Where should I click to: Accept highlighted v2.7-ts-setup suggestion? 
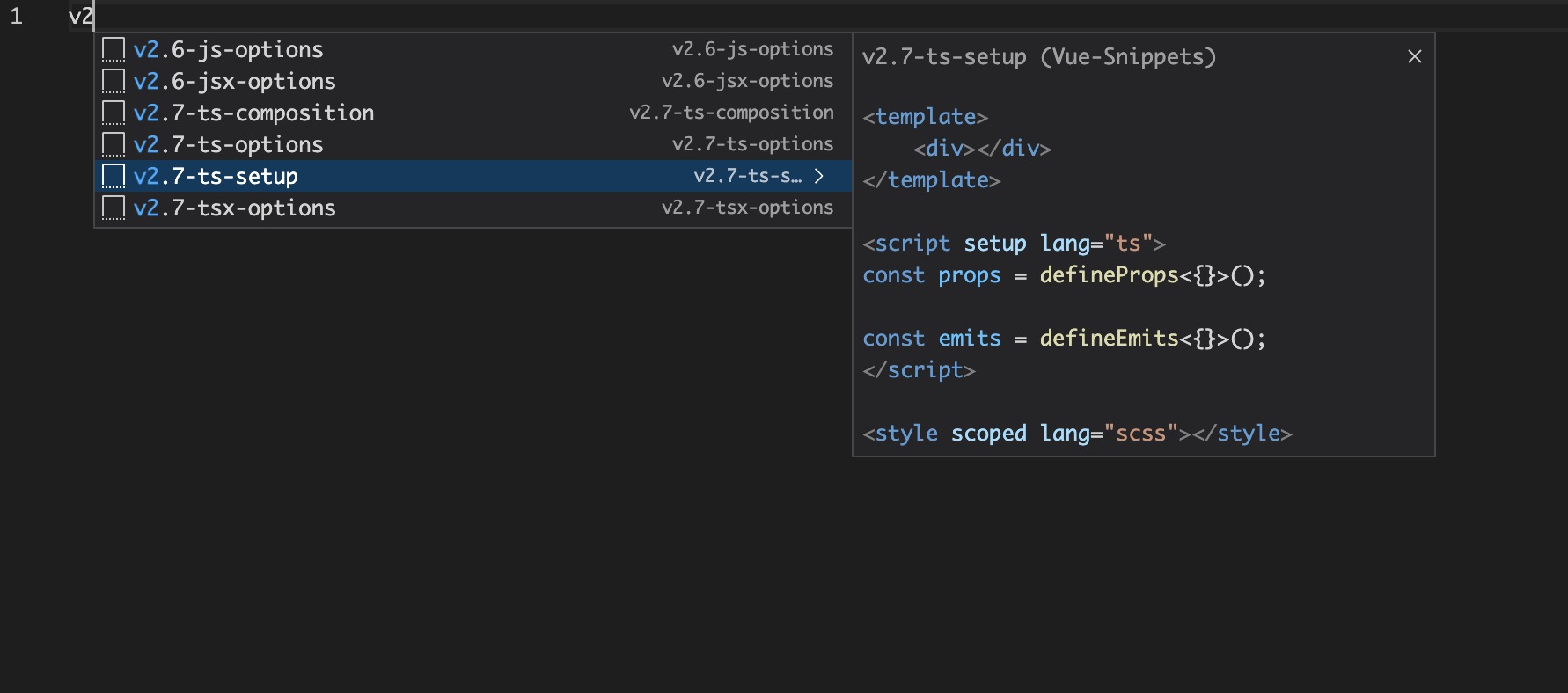pyautogui.click(x=216, y=177)
